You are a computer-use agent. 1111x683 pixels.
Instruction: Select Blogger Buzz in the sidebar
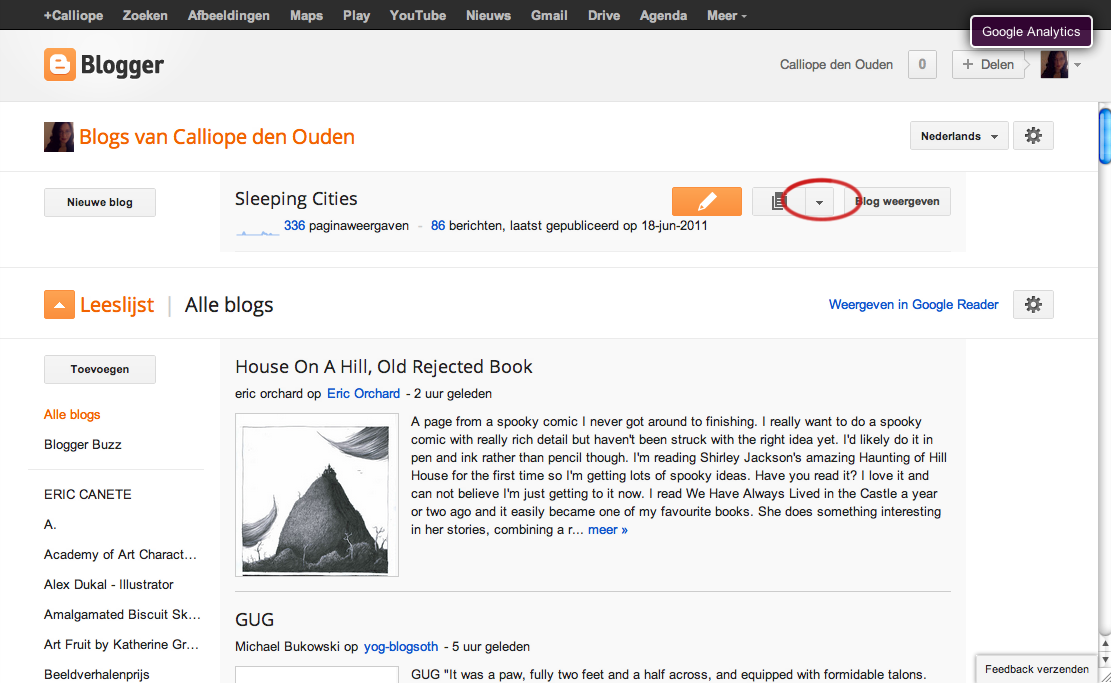click(83, 445)
